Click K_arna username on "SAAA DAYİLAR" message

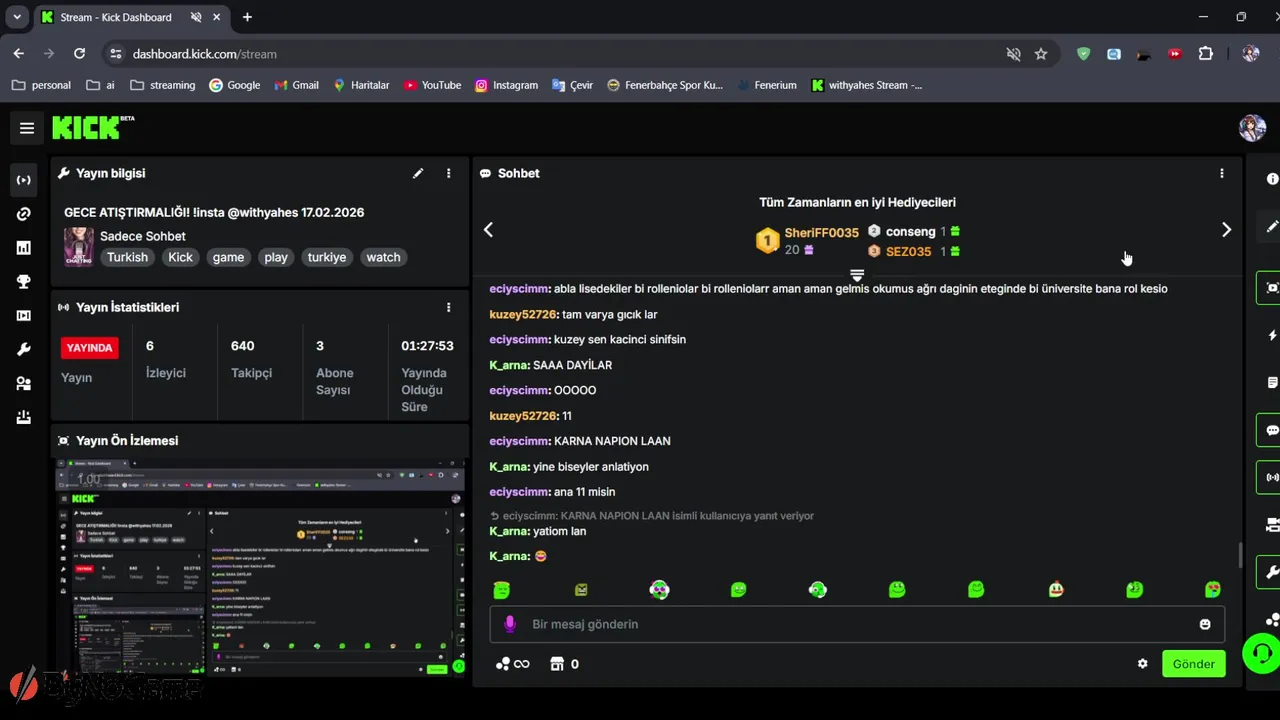pos(509,365)
